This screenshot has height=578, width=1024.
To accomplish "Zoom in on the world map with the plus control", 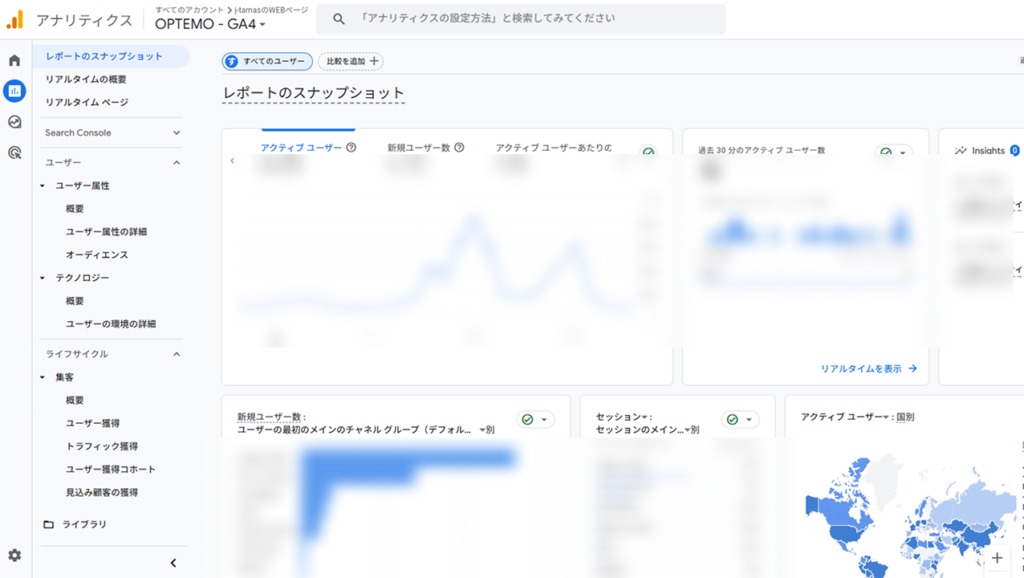I will [997, 557].
